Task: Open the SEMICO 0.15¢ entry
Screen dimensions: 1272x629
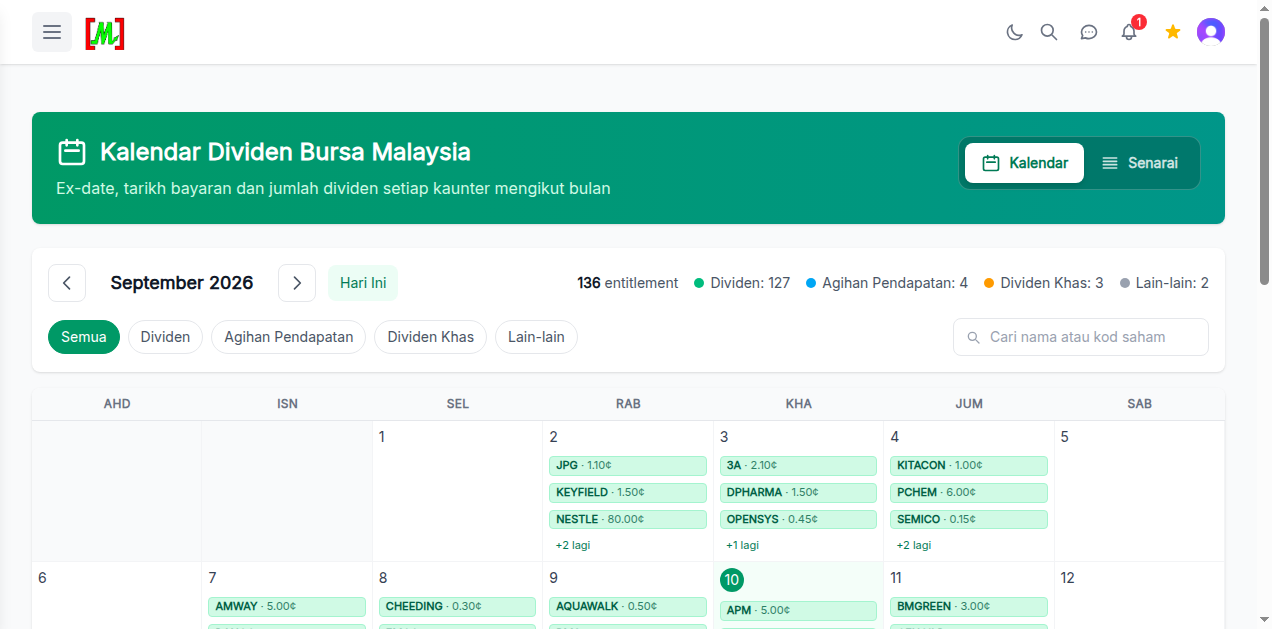Action: click(969, 519)
